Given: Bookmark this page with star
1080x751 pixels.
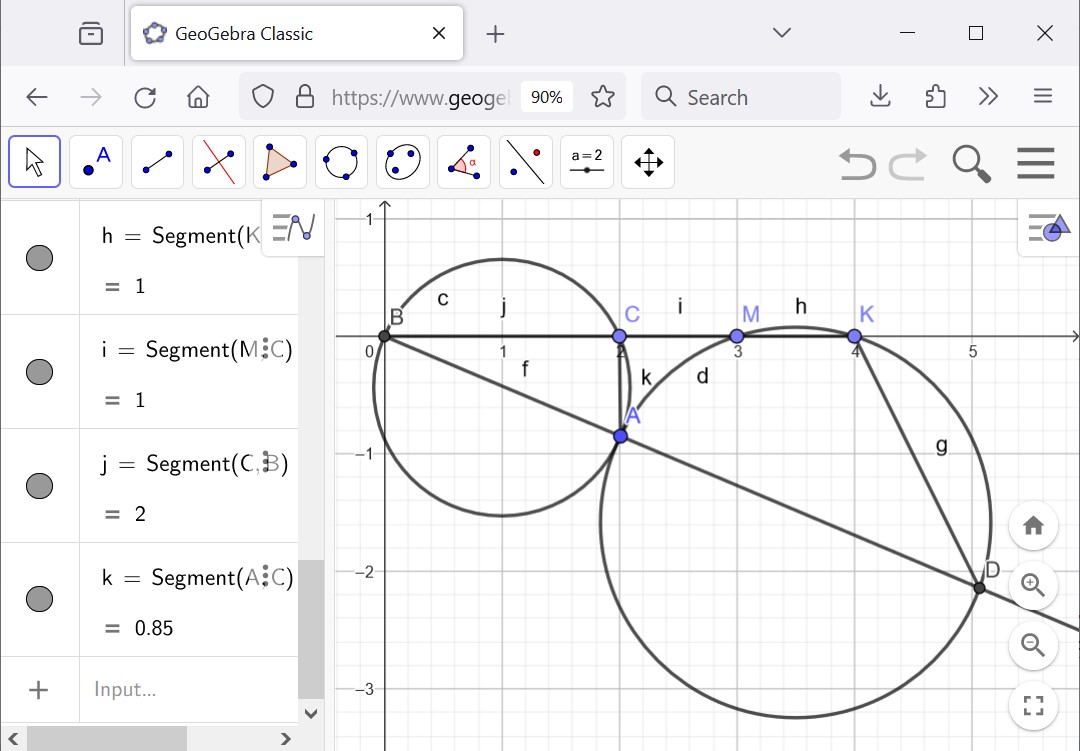Looking at the screenshot, I should tap(603, 97).
